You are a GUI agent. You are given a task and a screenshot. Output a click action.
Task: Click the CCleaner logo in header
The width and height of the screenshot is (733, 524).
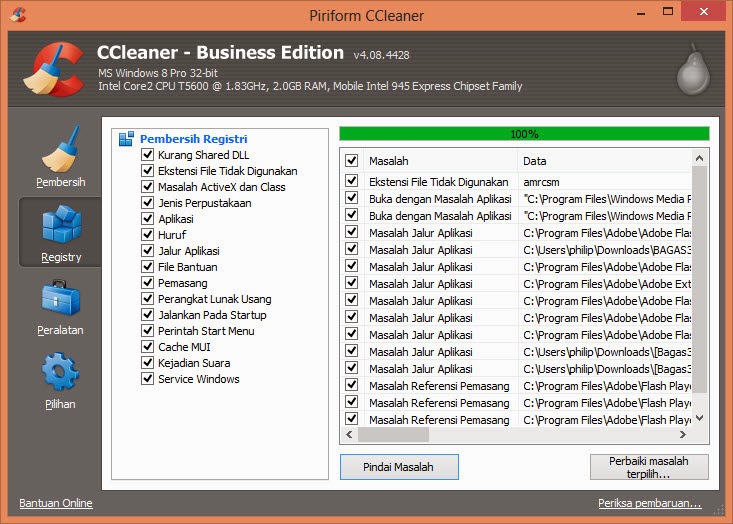[x=54, y=69]
